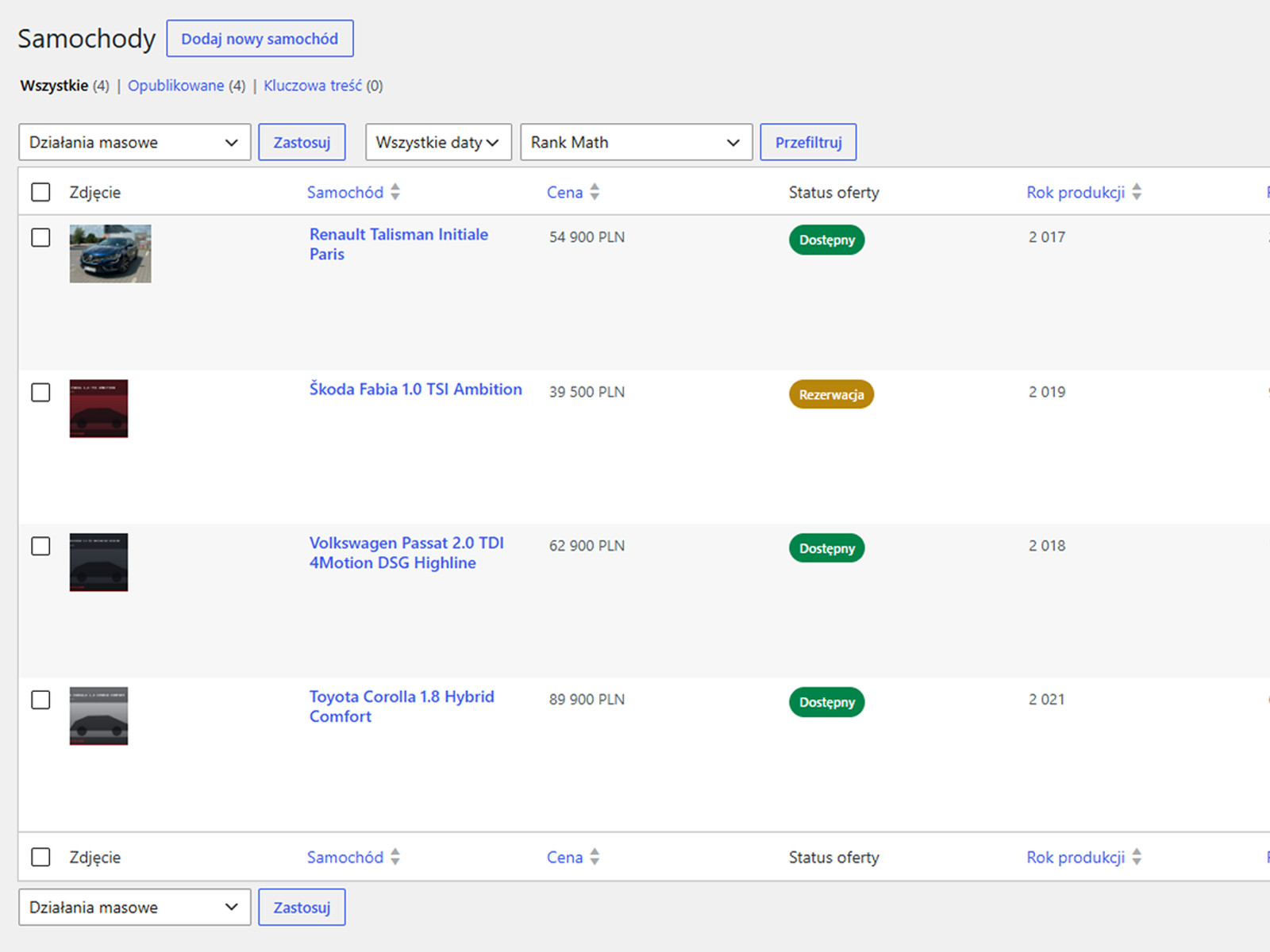Sort by Samochód column header
Viewport: 1270px width, 952px height.
coord(345,192)
